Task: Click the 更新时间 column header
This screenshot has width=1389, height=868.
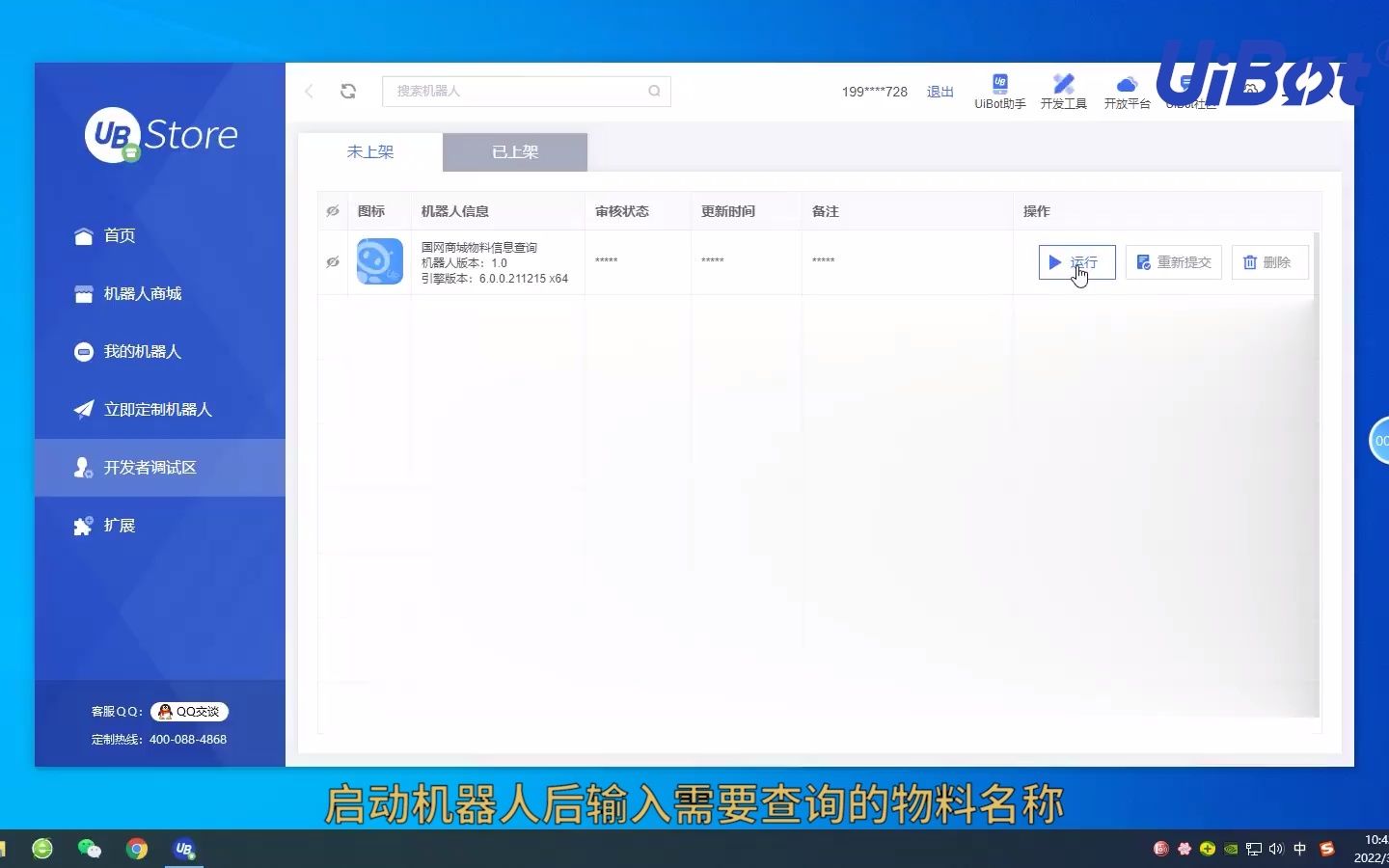Action: (x=728, y=211)
